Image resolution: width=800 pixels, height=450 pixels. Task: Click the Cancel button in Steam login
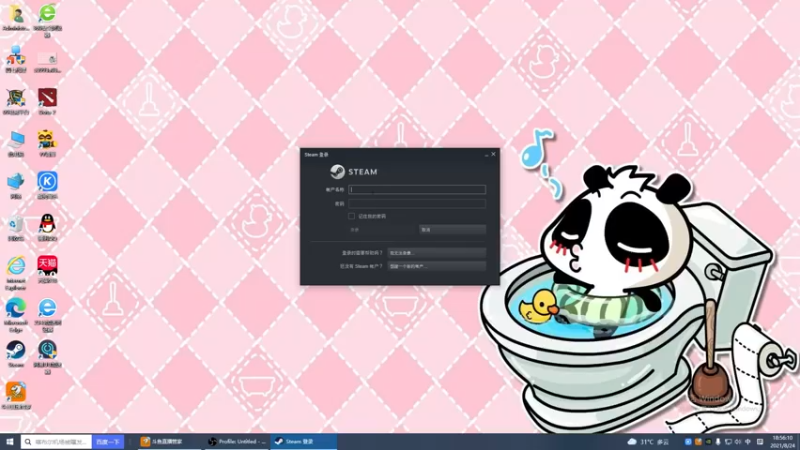click(x=452, y=230)
